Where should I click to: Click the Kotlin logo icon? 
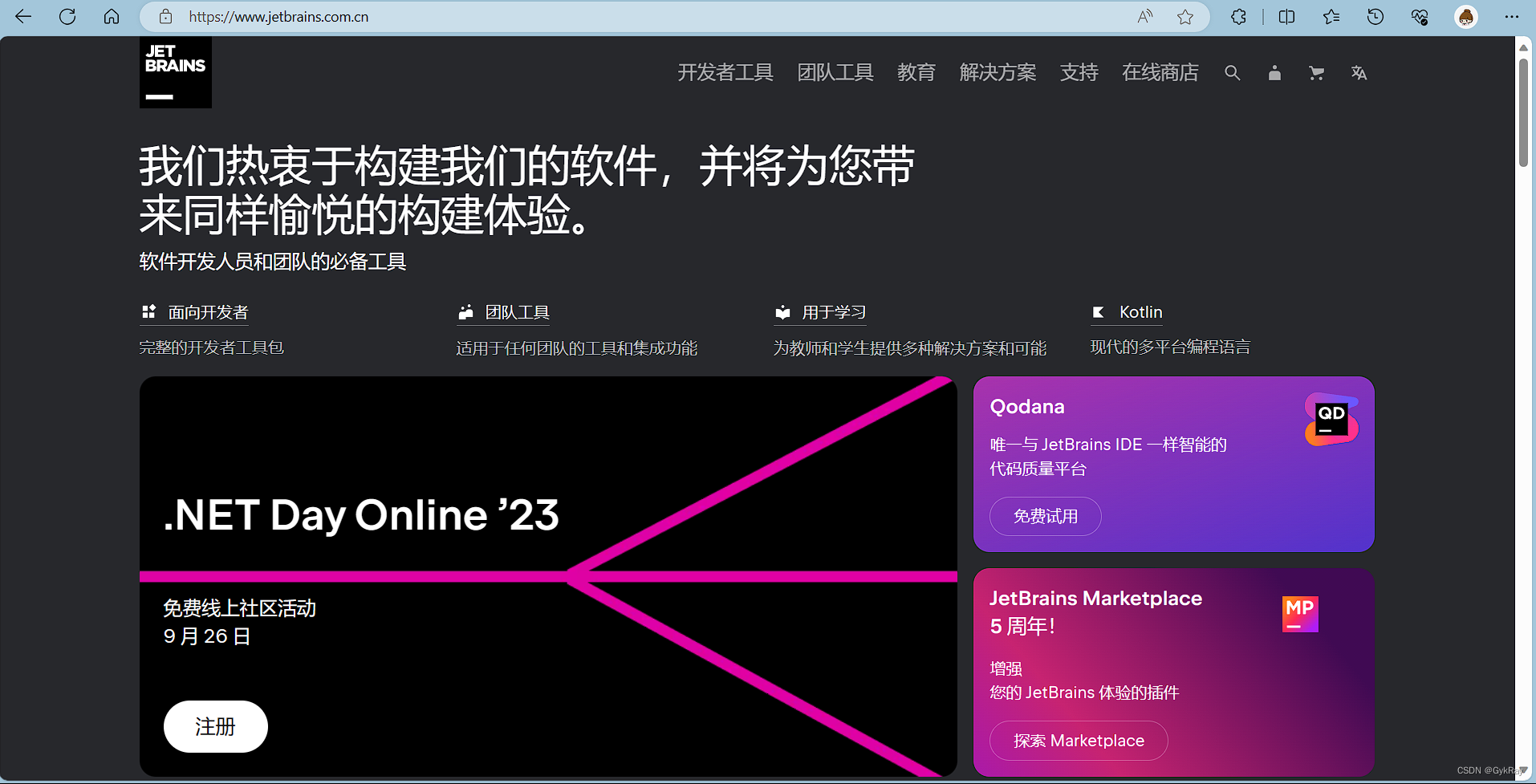1098,312
